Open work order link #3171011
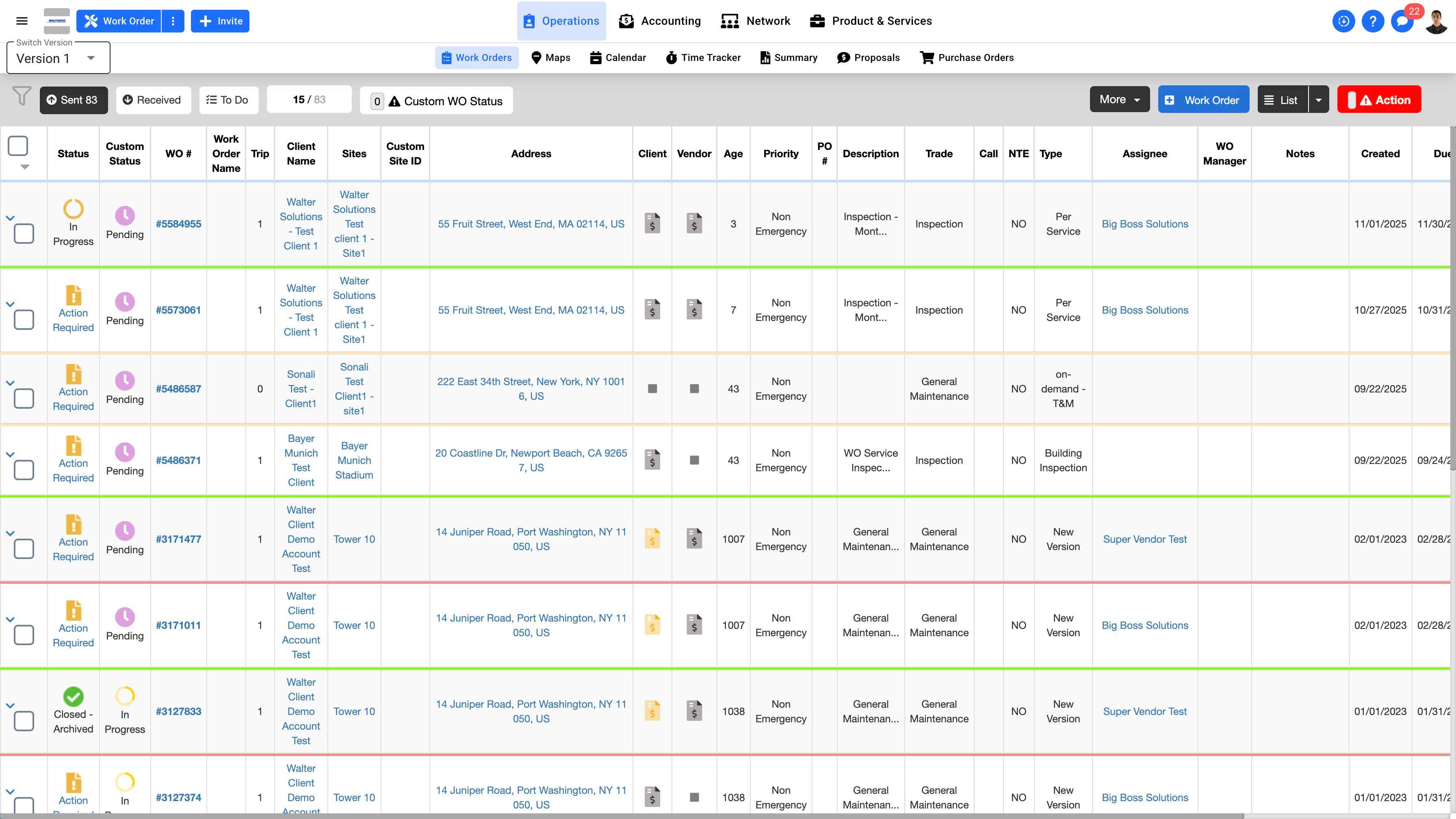 tap(179, 625)
